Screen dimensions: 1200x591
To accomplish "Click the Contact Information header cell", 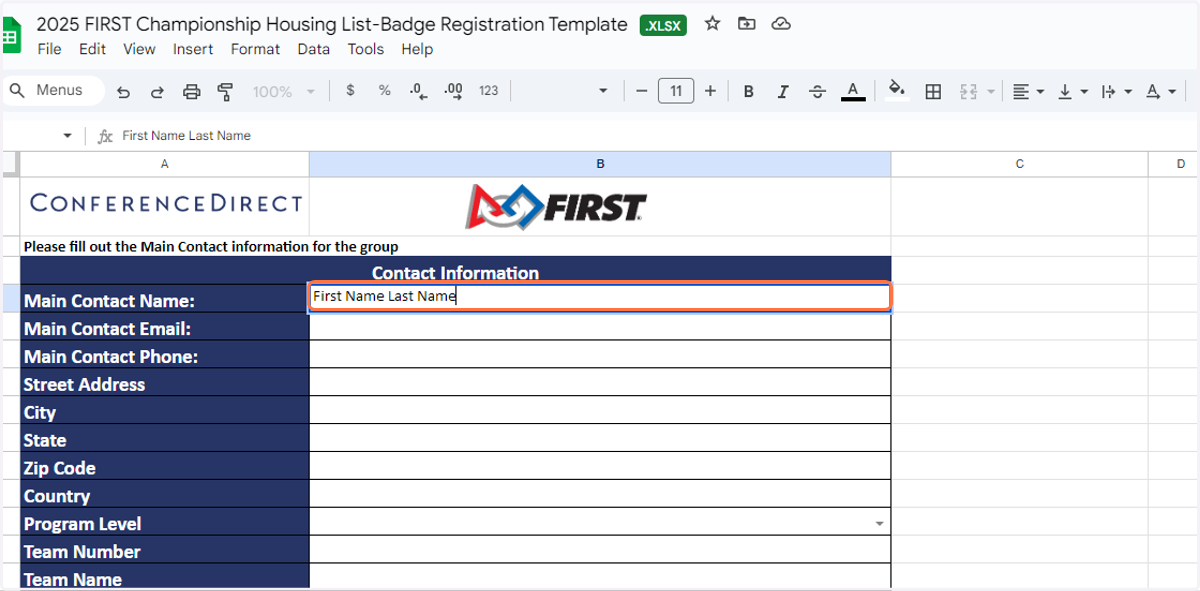I will pos(456,272).
